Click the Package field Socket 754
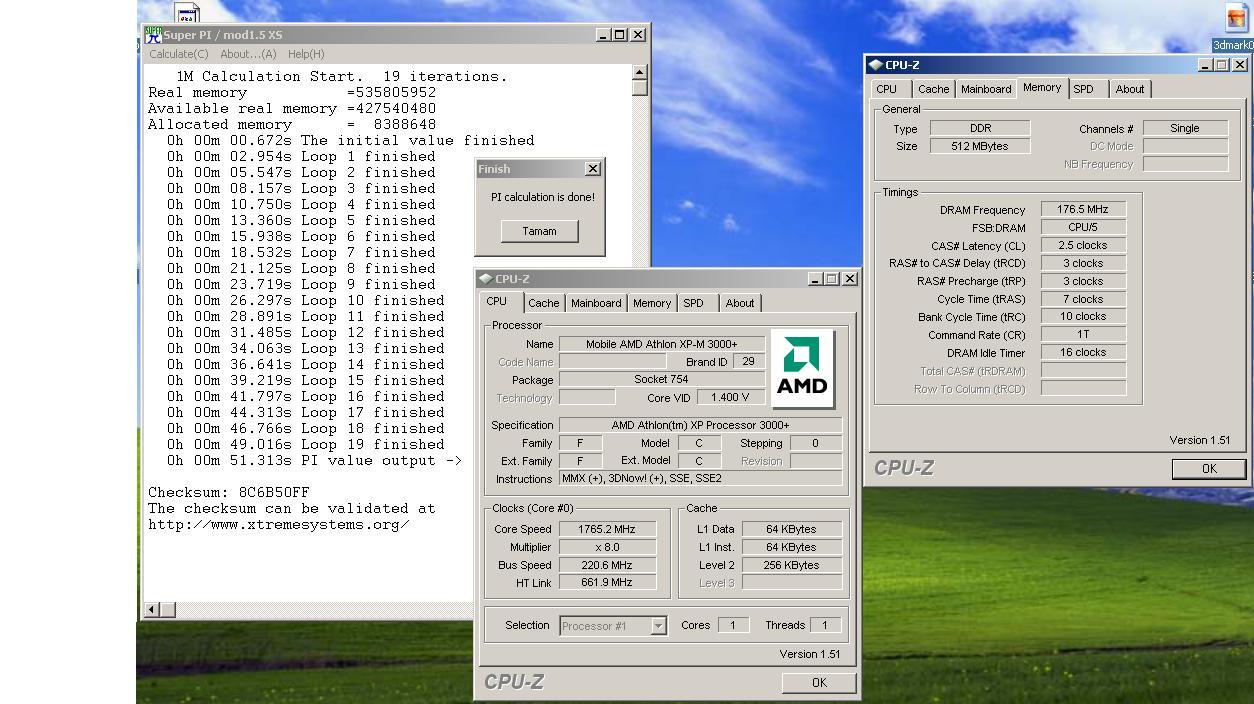 click(662, 380)
